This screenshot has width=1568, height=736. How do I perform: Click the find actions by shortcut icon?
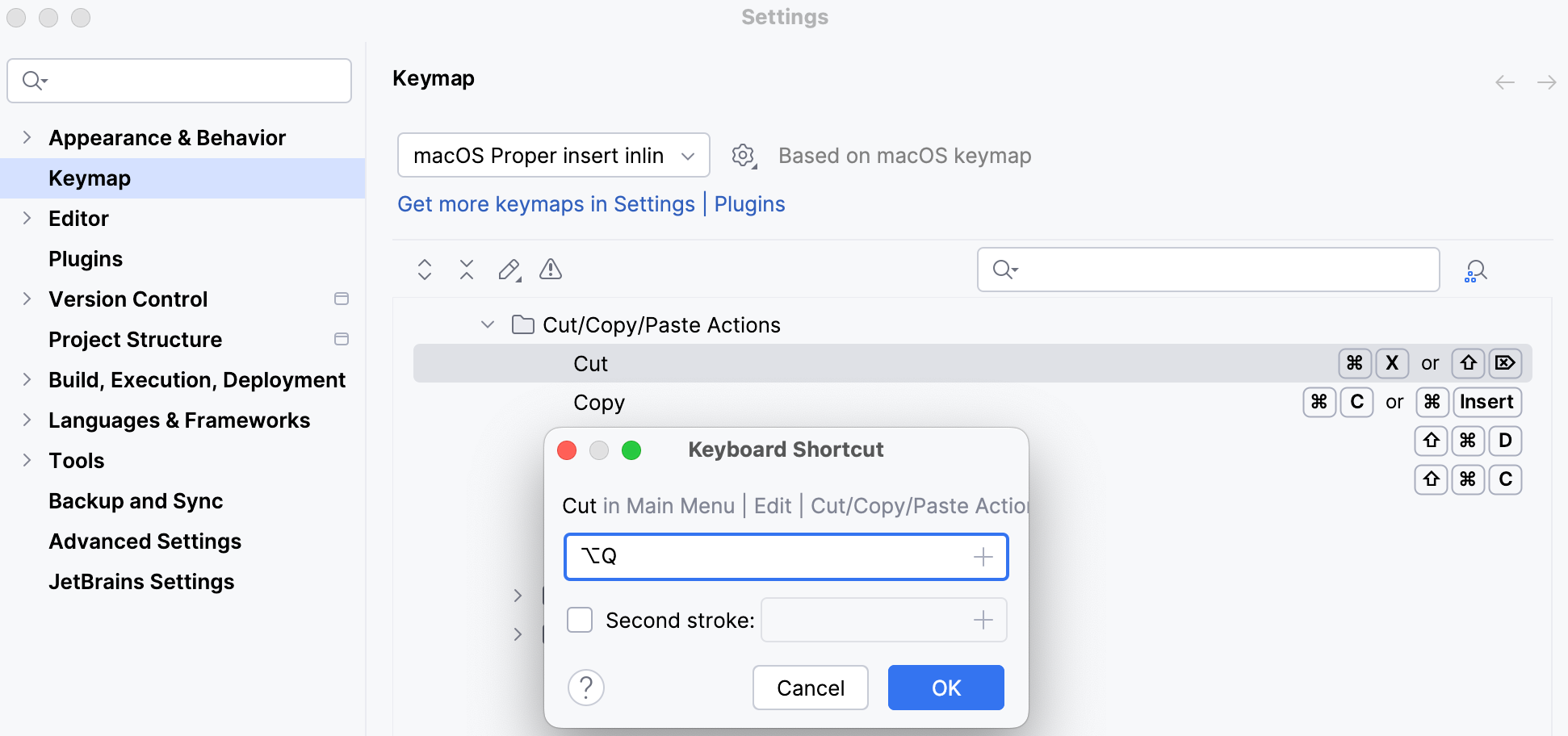[x=1475, y=270]
